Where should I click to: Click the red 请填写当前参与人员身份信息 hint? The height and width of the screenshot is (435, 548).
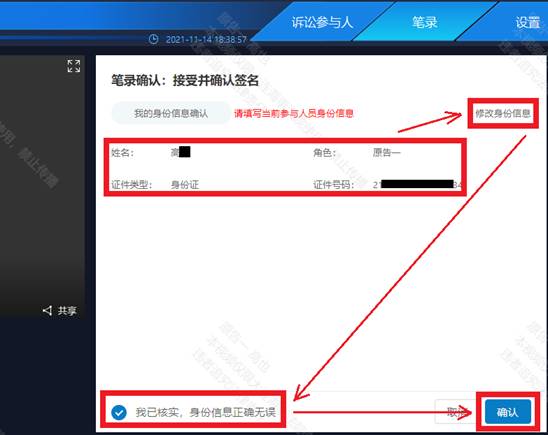point(294,113)
